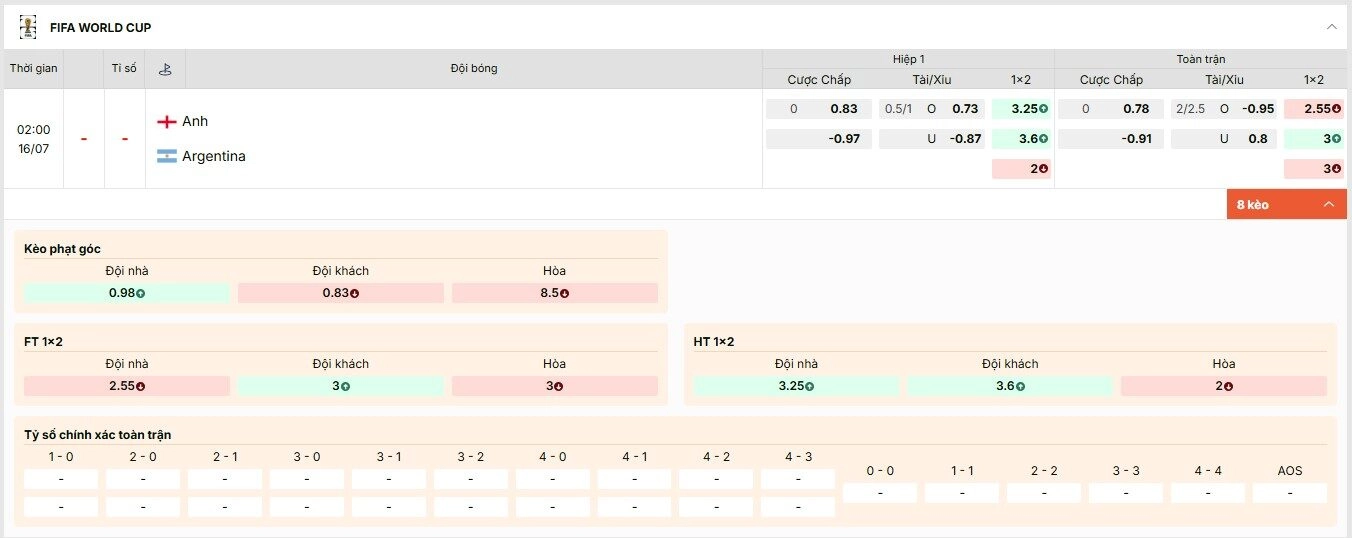Open the Argentina team name
Screen dimensions: 1352x538
[x=214, y=156]
